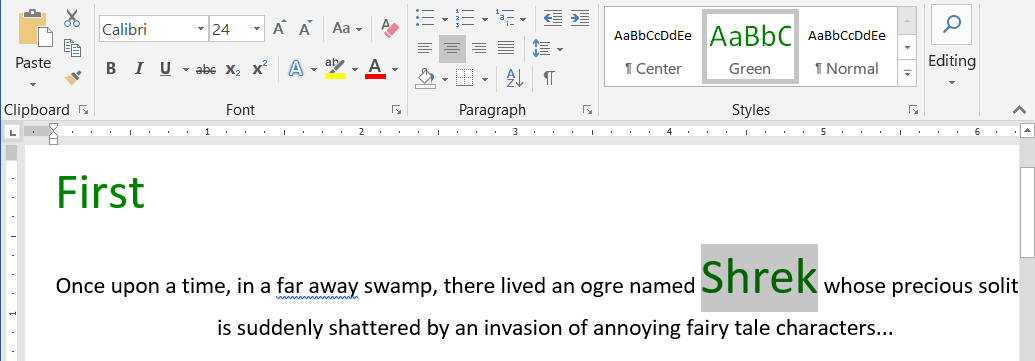This screenshot has height=361, width=1035.
Task: Open the Calibri font name dropdown
Action: 201,30
